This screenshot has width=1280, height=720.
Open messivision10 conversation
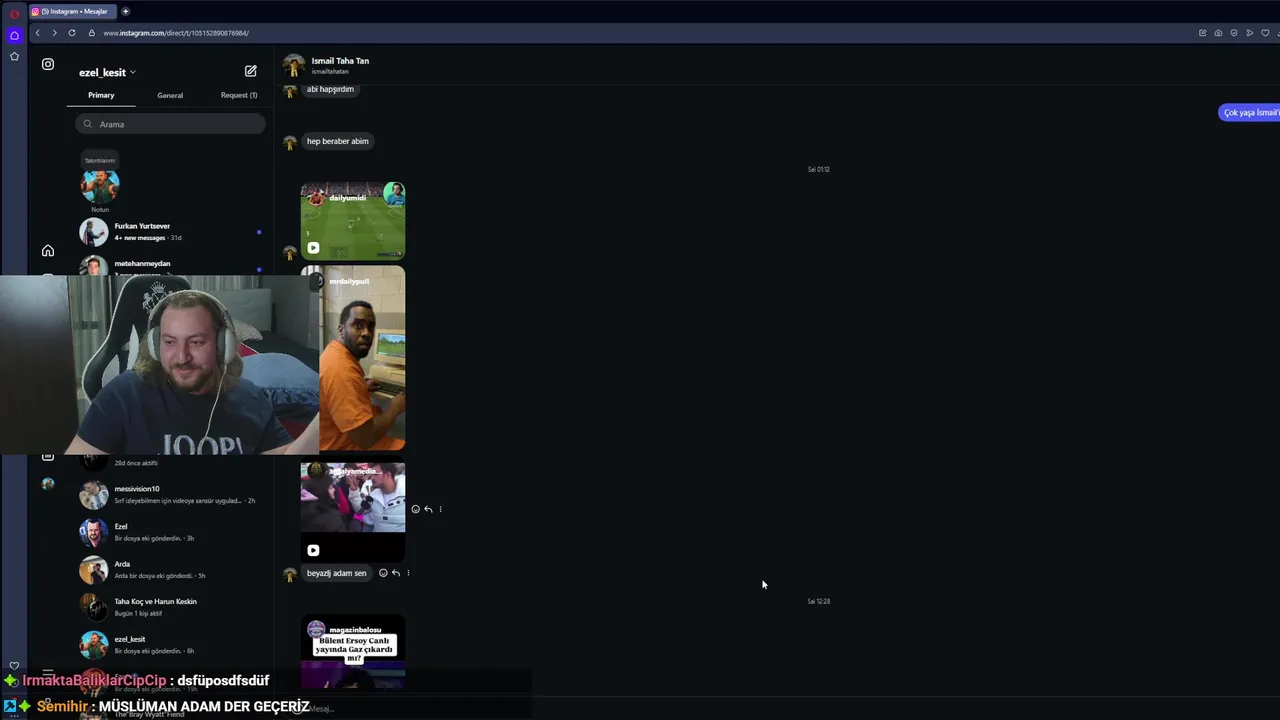[170, 494]
